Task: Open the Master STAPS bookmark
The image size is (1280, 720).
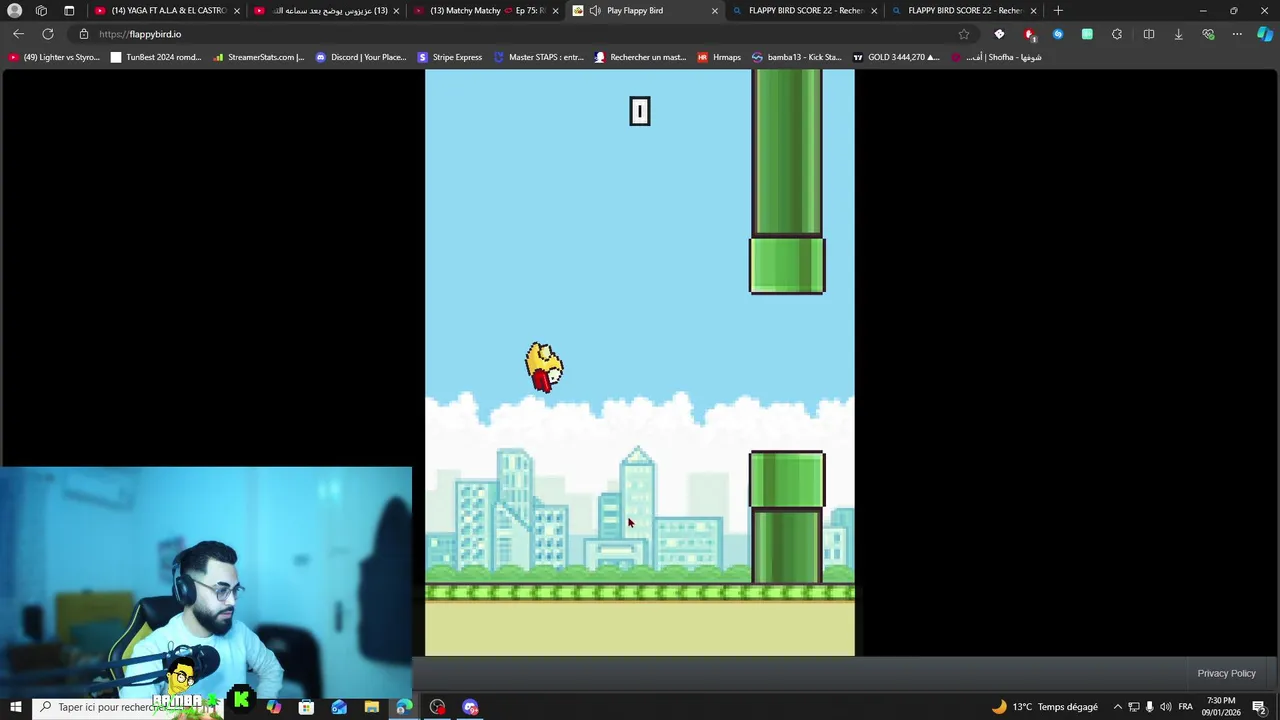Action: coord(538,57)
